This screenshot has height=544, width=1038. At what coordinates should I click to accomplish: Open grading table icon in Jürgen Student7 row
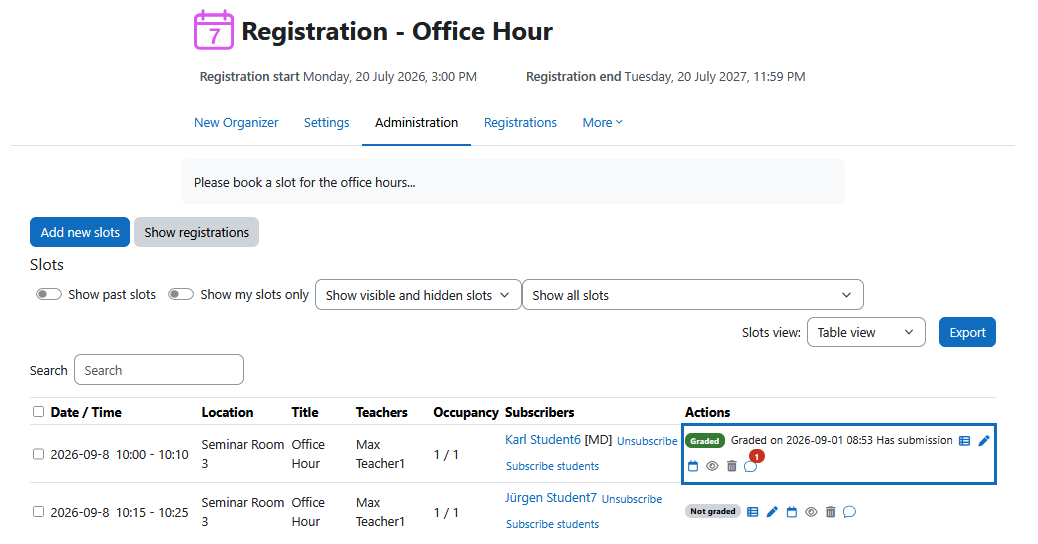pyautogui.click(x=753, y=512)
